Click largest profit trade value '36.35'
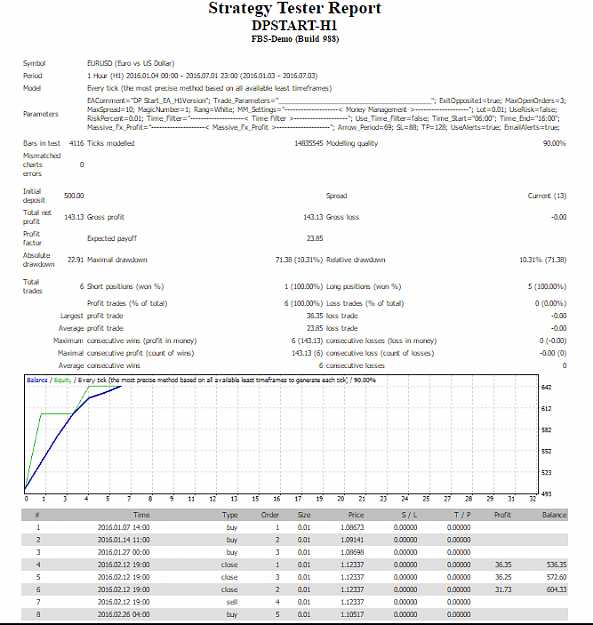The image size is (593, 625). pos(315,316)
